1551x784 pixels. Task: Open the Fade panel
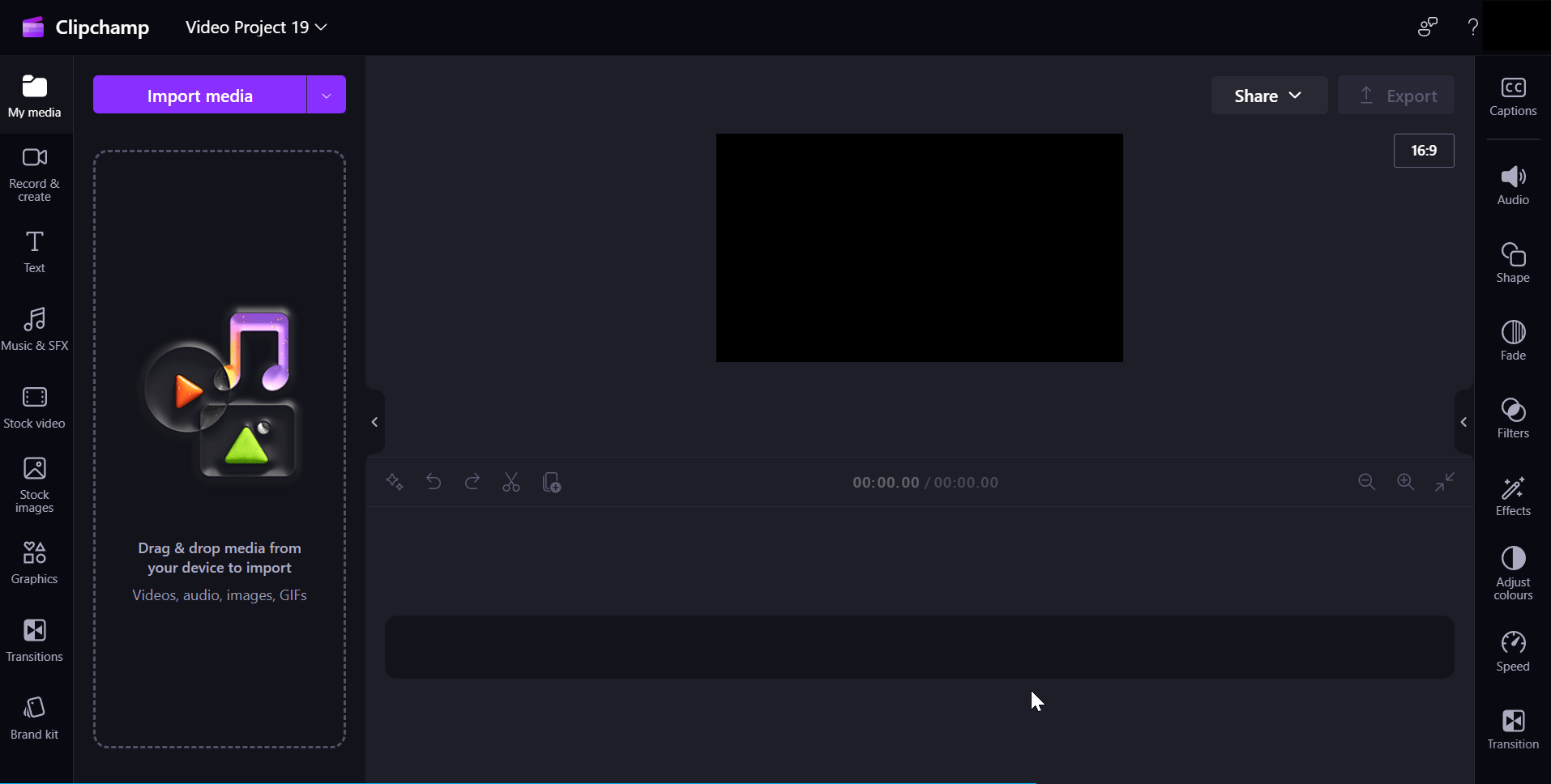(1513, 341)
